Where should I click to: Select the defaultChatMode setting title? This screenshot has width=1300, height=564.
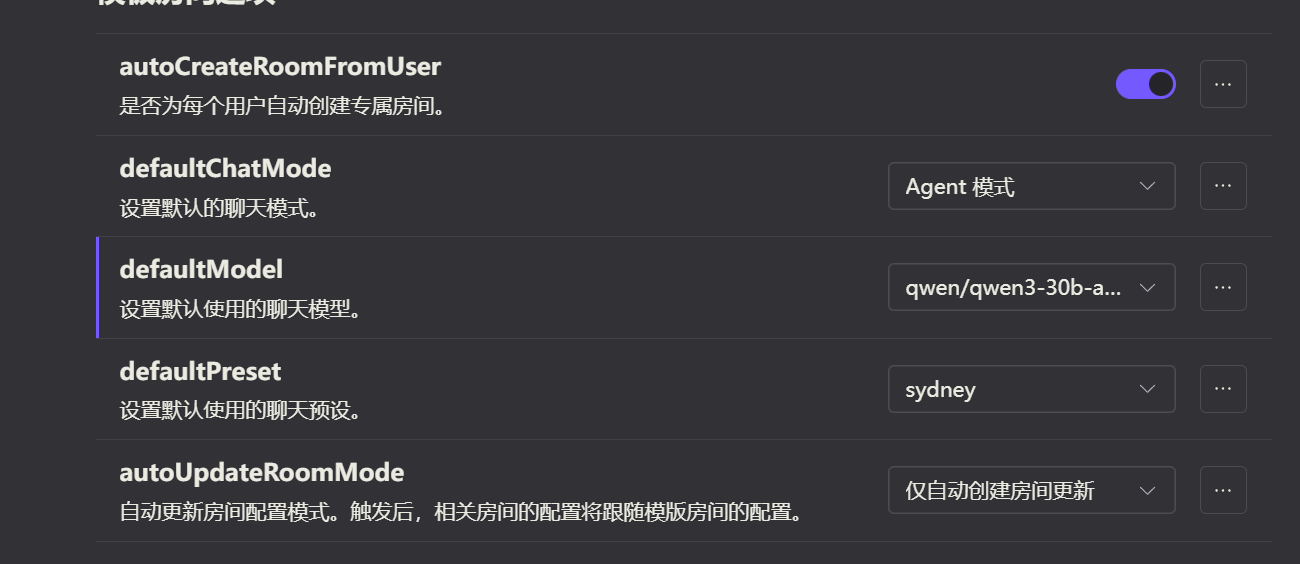225,168
